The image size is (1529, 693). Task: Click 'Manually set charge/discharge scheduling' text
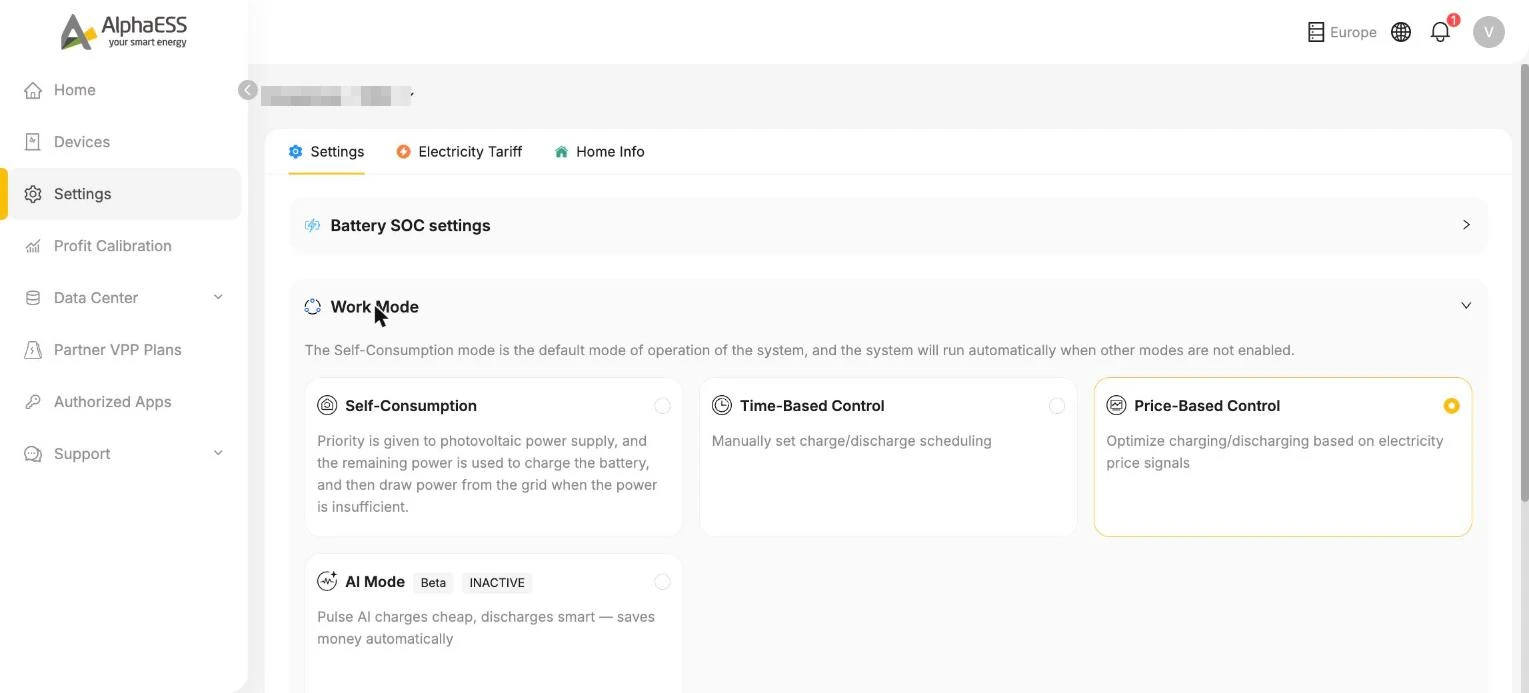click(851, 441)
